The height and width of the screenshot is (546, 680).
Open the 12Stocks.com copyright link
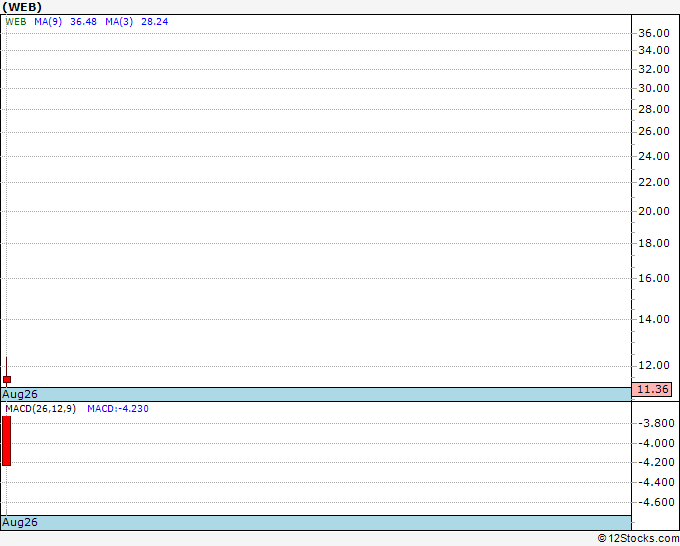[x=638, y=538]
